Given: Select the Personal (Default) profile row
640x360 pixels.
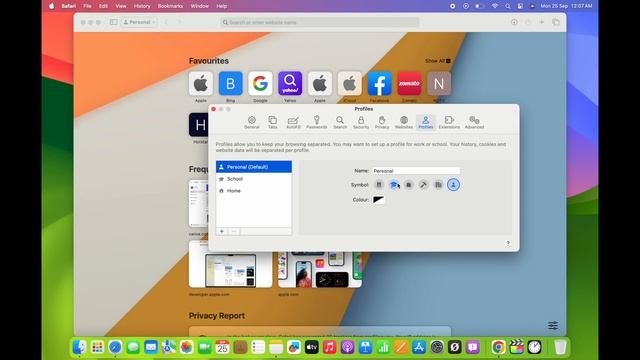Looking at the screenshot, I should [254, 167].
